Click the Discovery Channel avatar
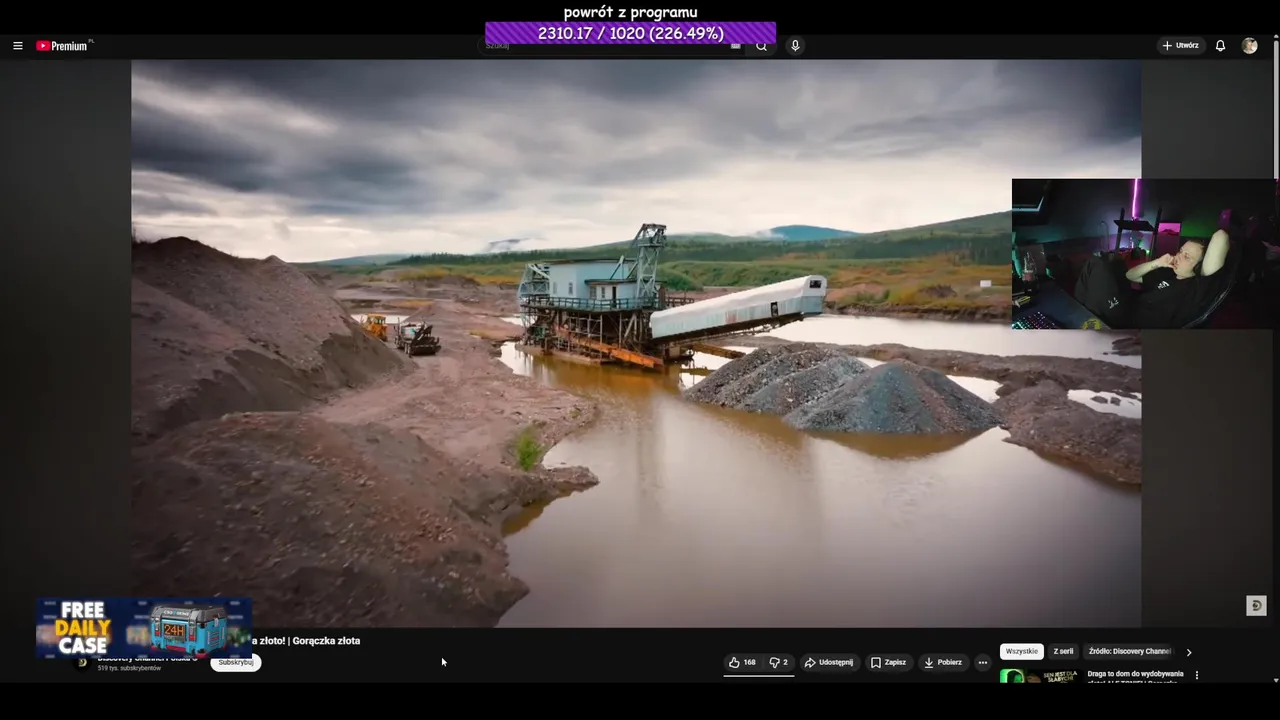 82,663
